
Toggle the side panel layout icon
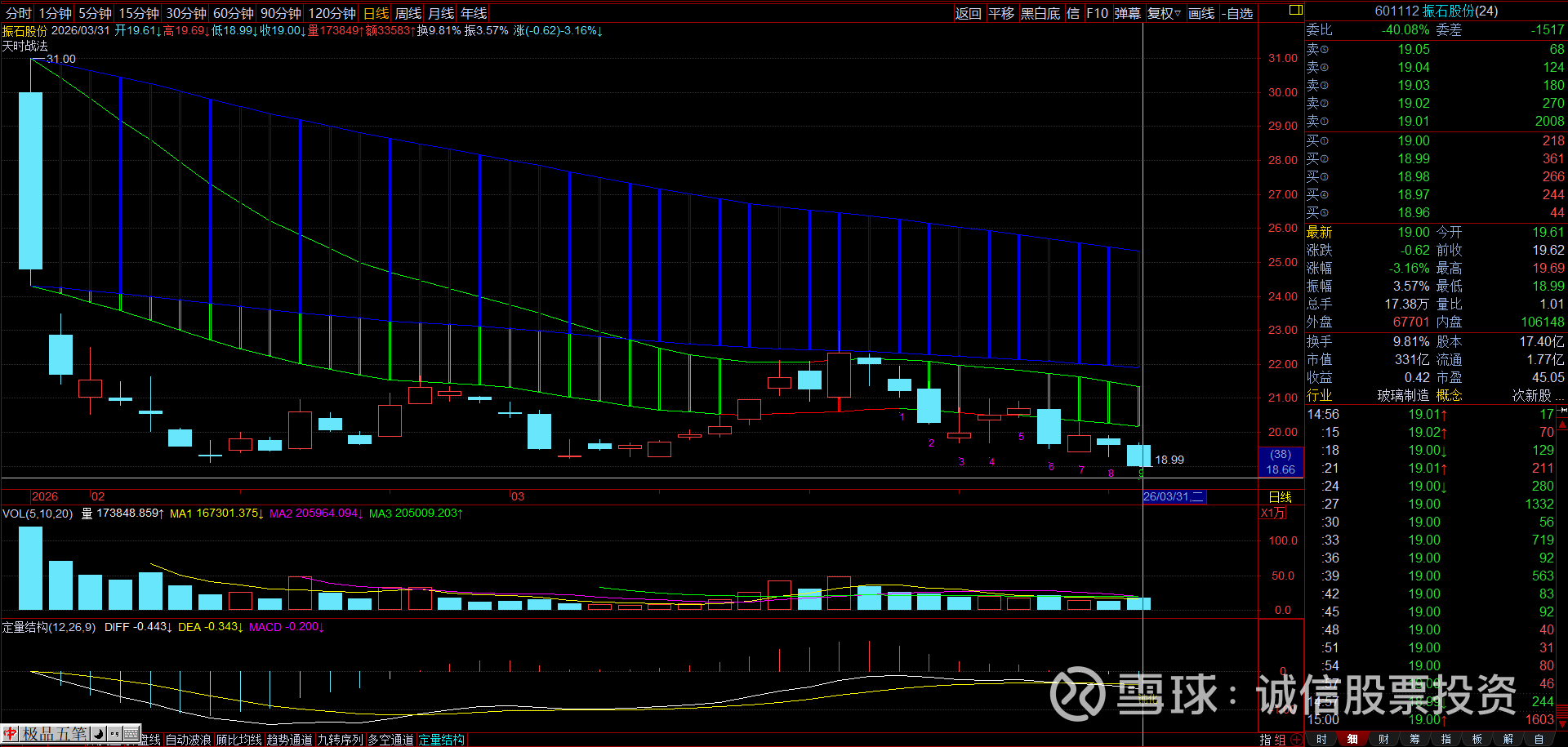click(x=1296, y=10)
